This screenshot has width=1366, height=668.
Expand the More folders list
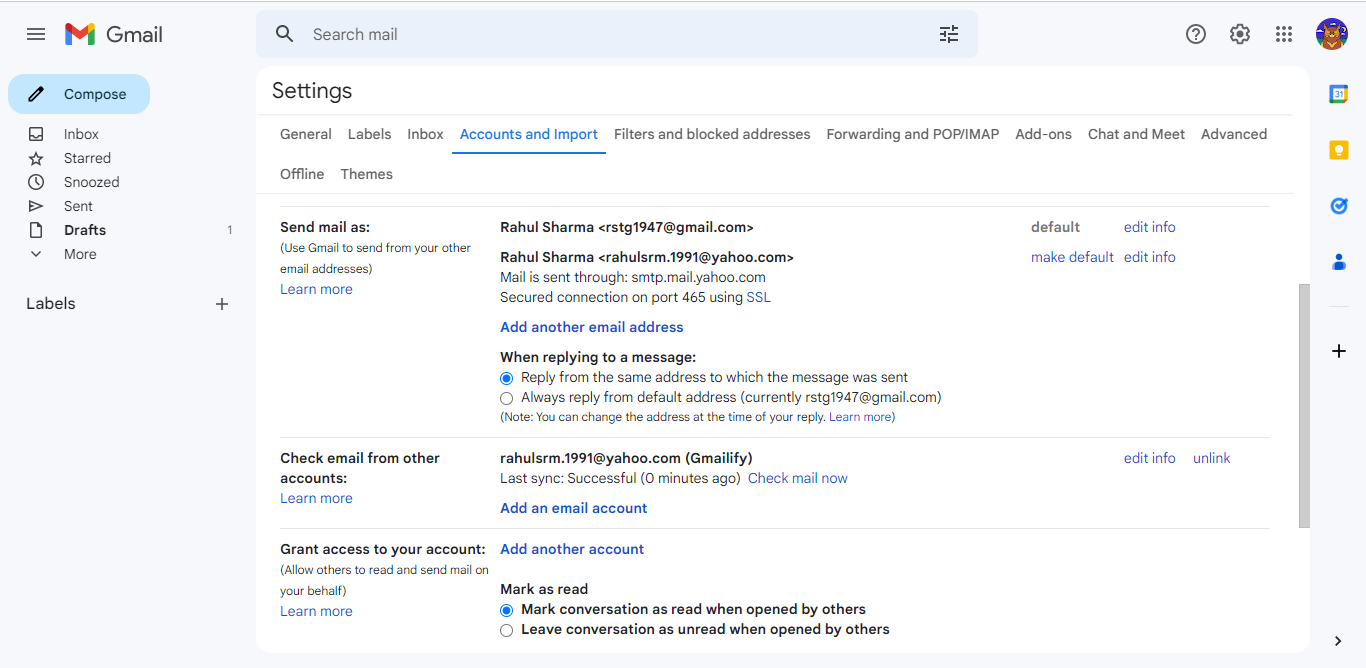pyautogui.click(x=80, y=254)
